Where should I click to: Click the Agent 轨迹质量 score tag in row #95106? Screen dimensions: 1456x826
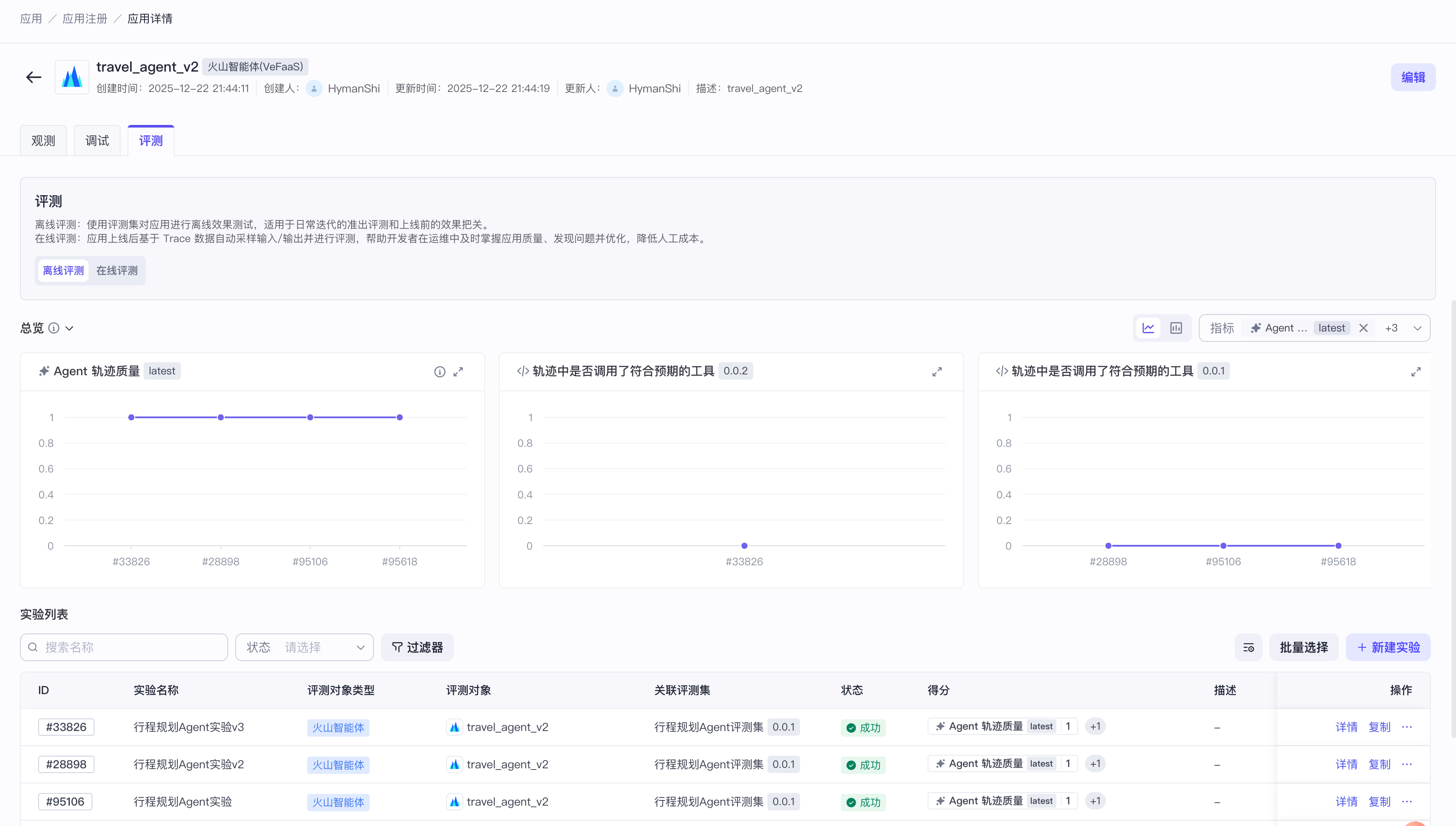pos(1002,801)
